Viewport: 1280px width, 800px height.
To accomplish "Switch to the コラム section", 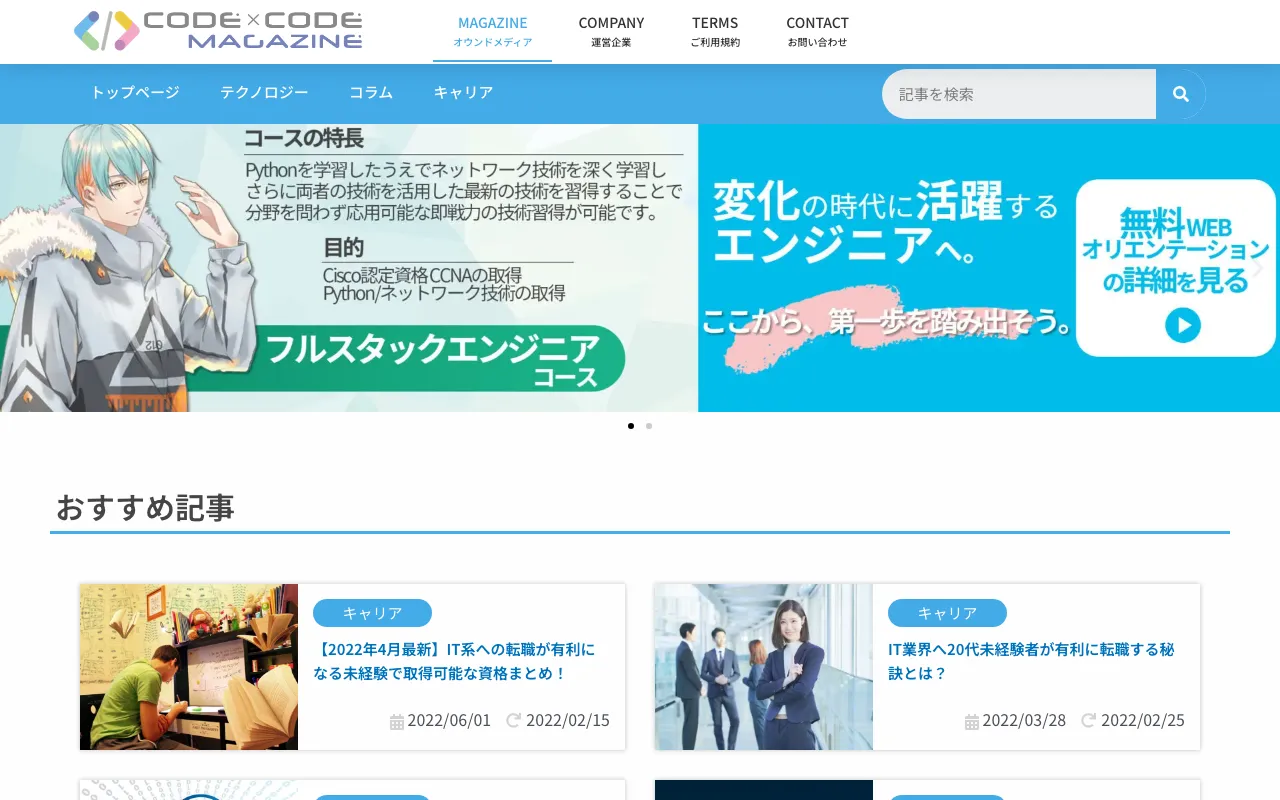I will point(370,92).
